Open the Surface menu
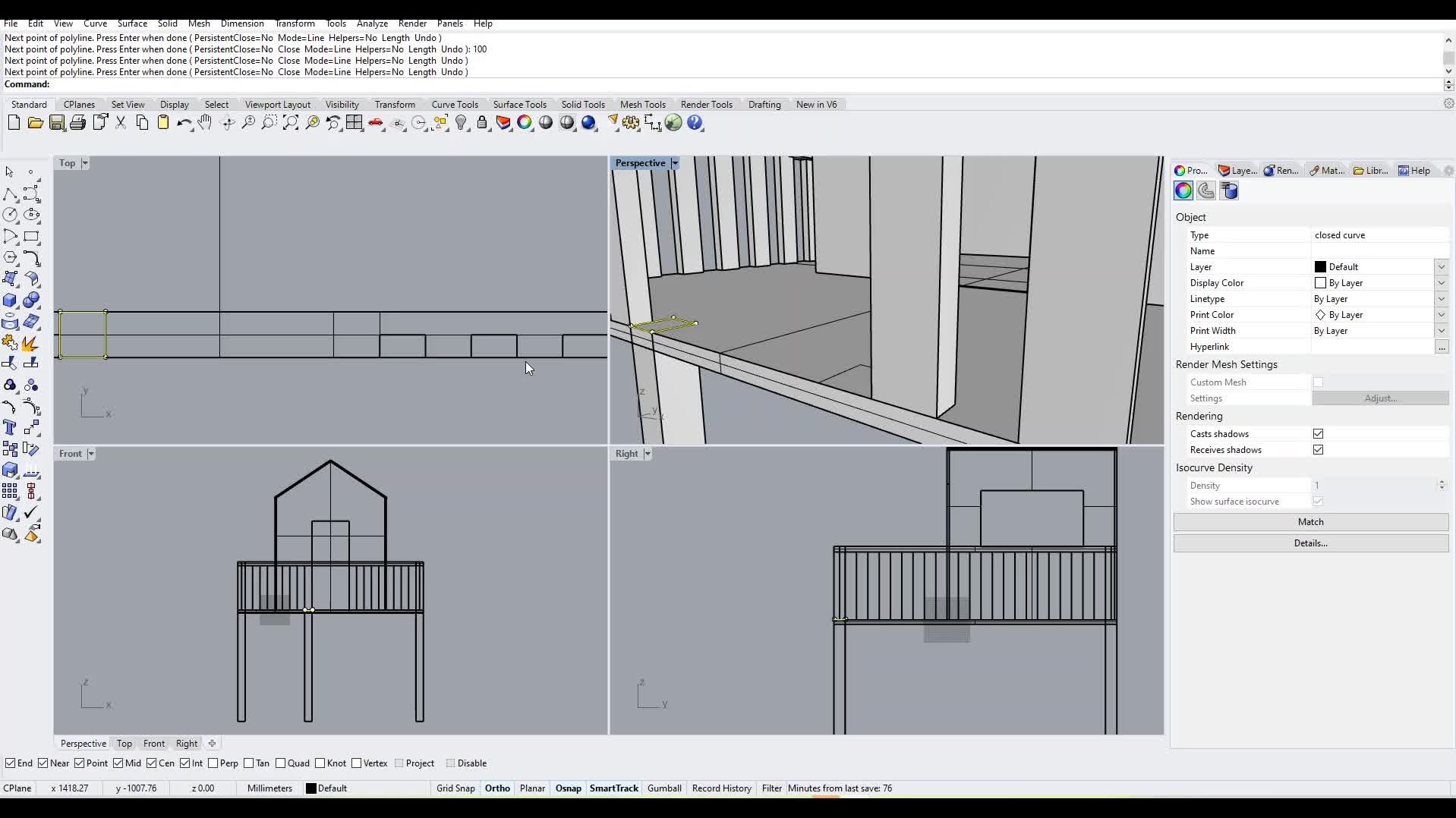 click(x=132, y=24)
